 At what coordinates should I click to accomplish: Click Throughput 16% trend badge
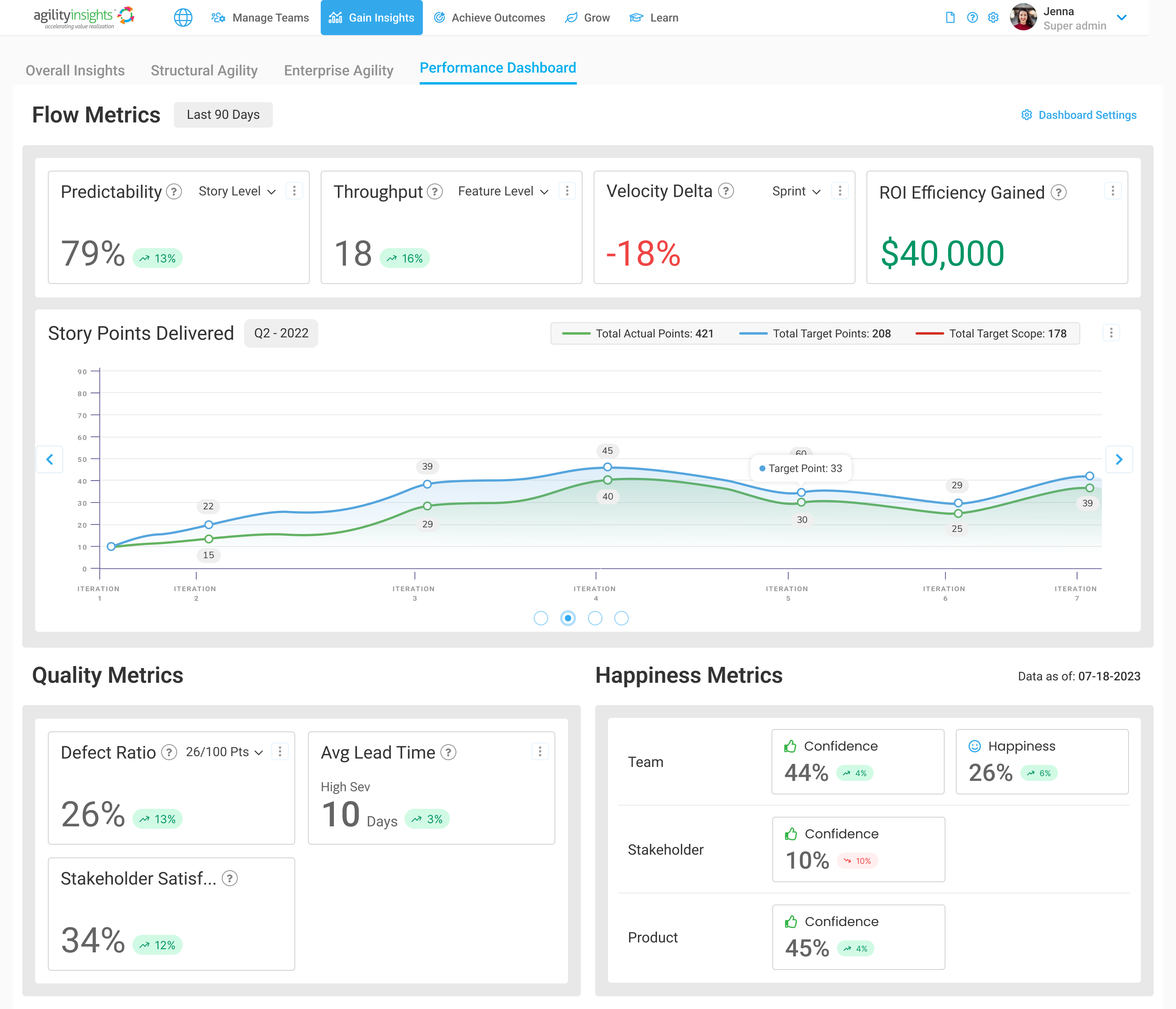point(404,258)
